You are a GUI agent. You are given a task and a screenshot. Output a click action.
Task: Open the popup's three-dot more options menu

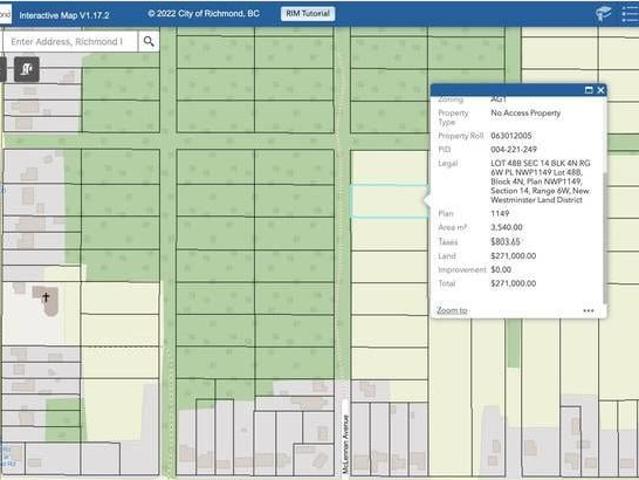[589, 311]
